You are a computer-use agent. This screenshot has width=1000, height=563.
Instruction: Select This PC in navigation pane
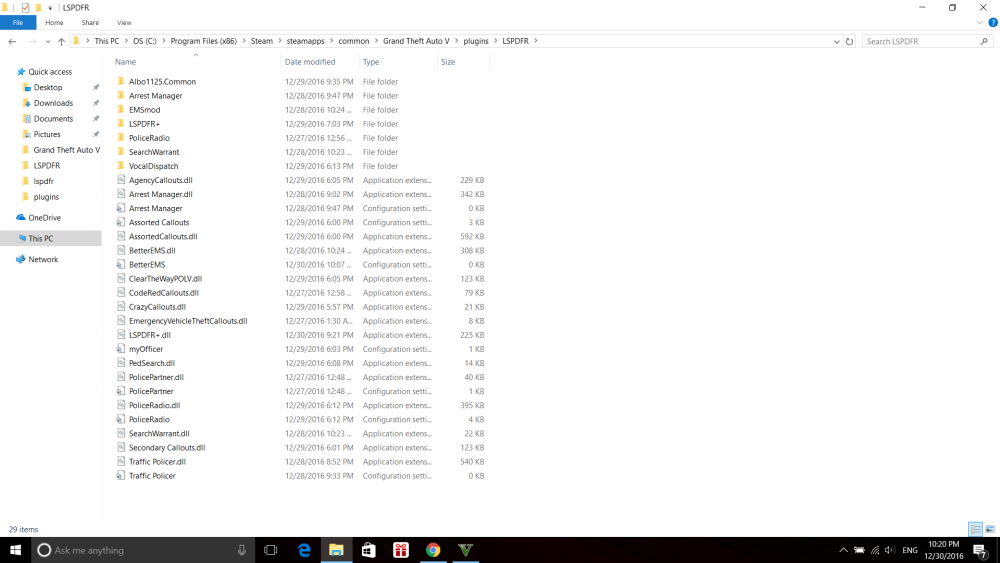click(40, 238)
